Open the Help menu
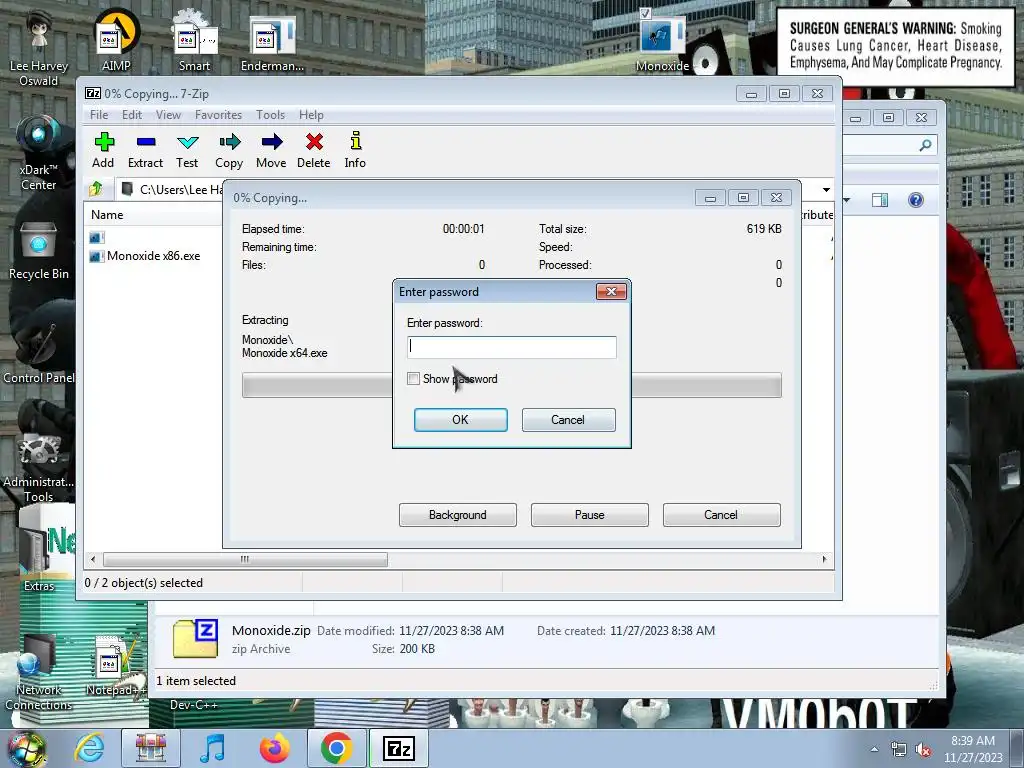Image resolution: width=1024 pixels, height=768 pixels. pos(312,115)
